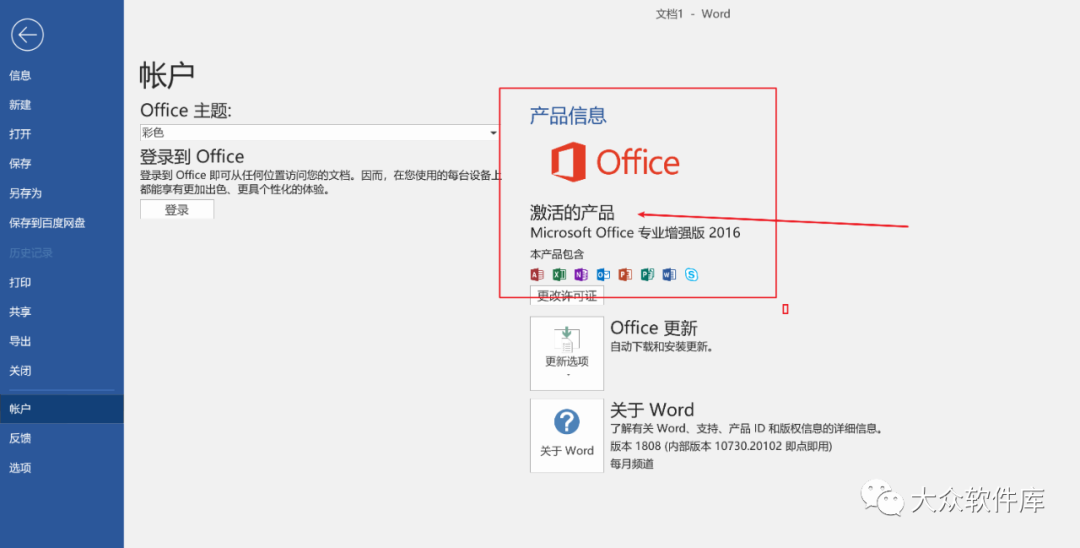1080x548 pixels.
Task: Click the 本产品包含 label
Action: (557, 254)
